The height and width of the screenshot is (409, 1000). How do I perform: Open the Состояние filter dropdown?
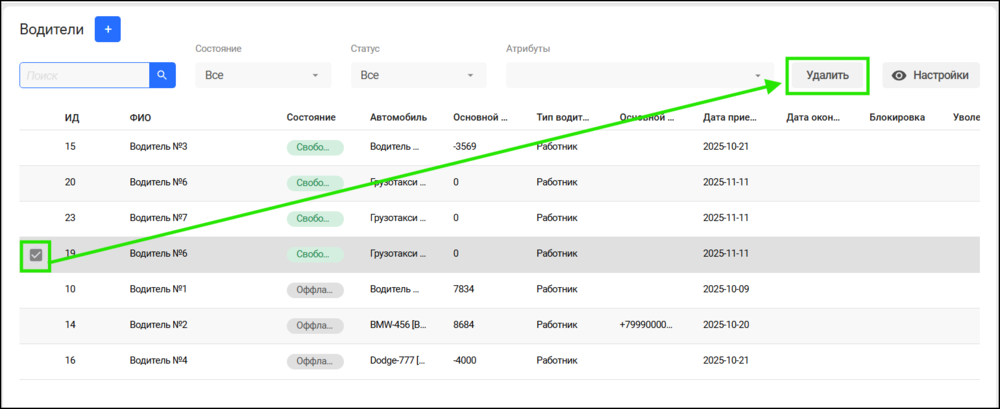point(263,75)
